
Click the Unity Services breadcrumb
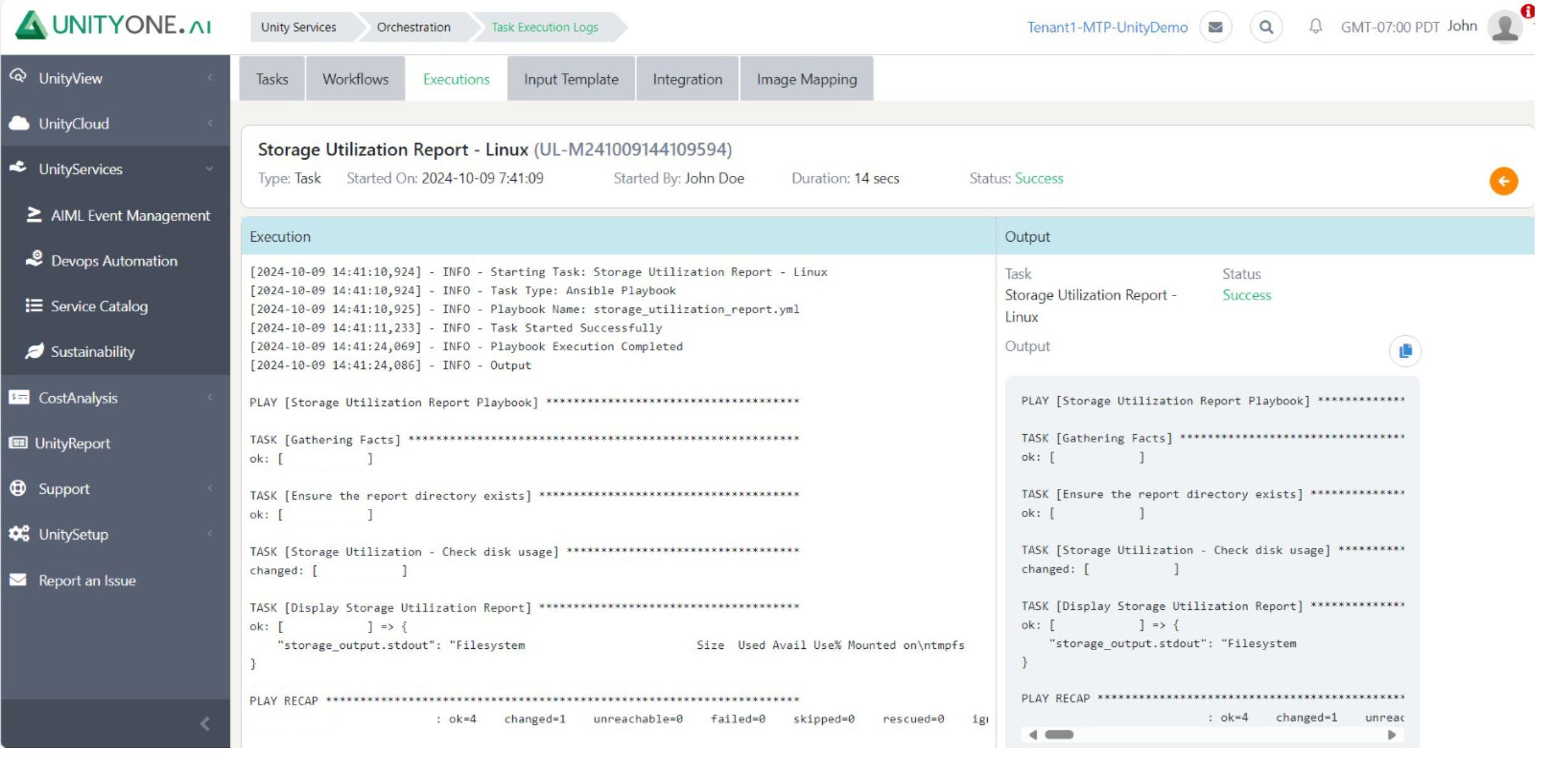coord(299,27)
